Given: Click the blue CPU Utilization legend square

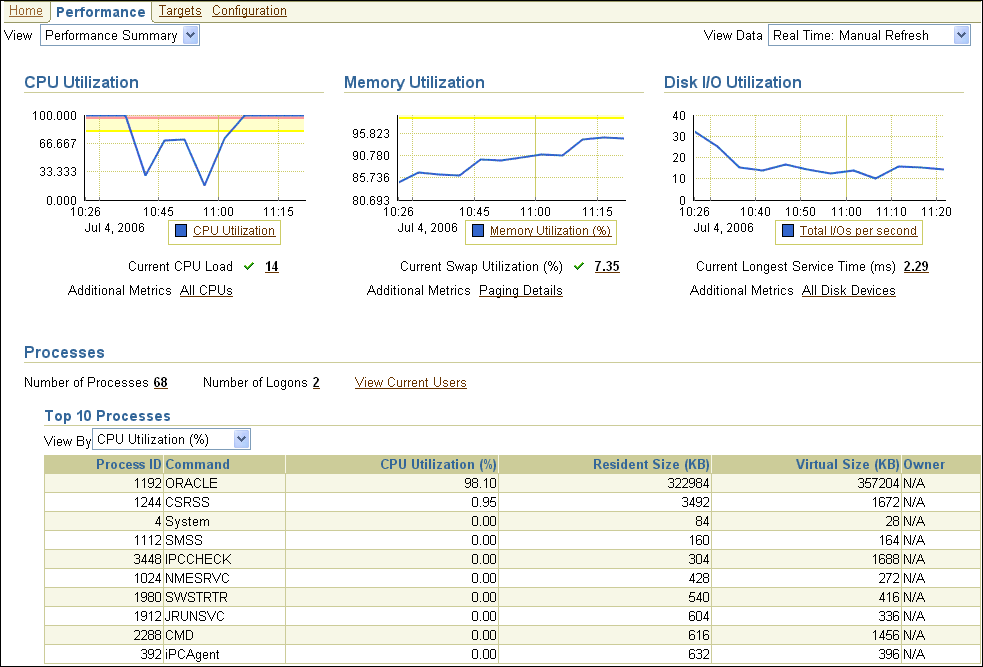Looking at the screenshot, I should point(181,231).
